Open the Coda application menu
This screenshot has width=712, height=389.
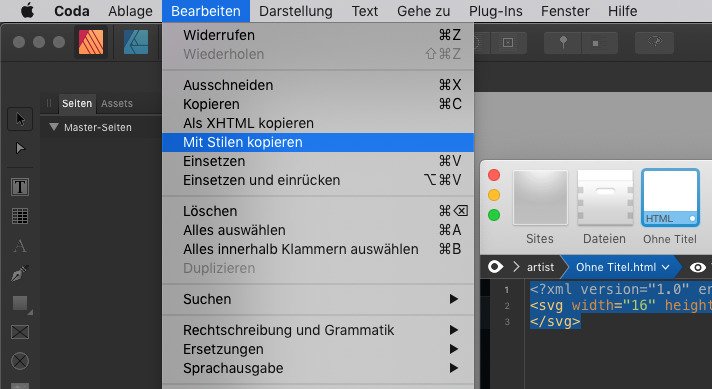(72, 11)
